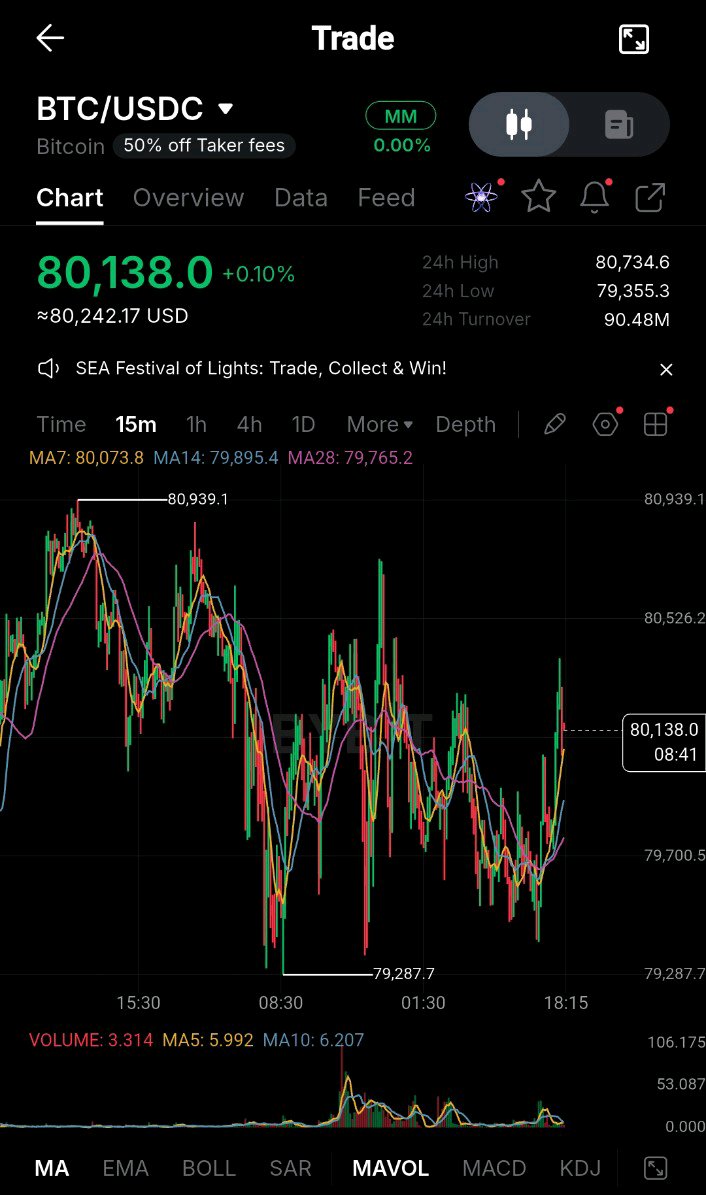Tap the MA7: 80,073.8 label
Screen dimensions: 706x1195
tap(86, 458)
